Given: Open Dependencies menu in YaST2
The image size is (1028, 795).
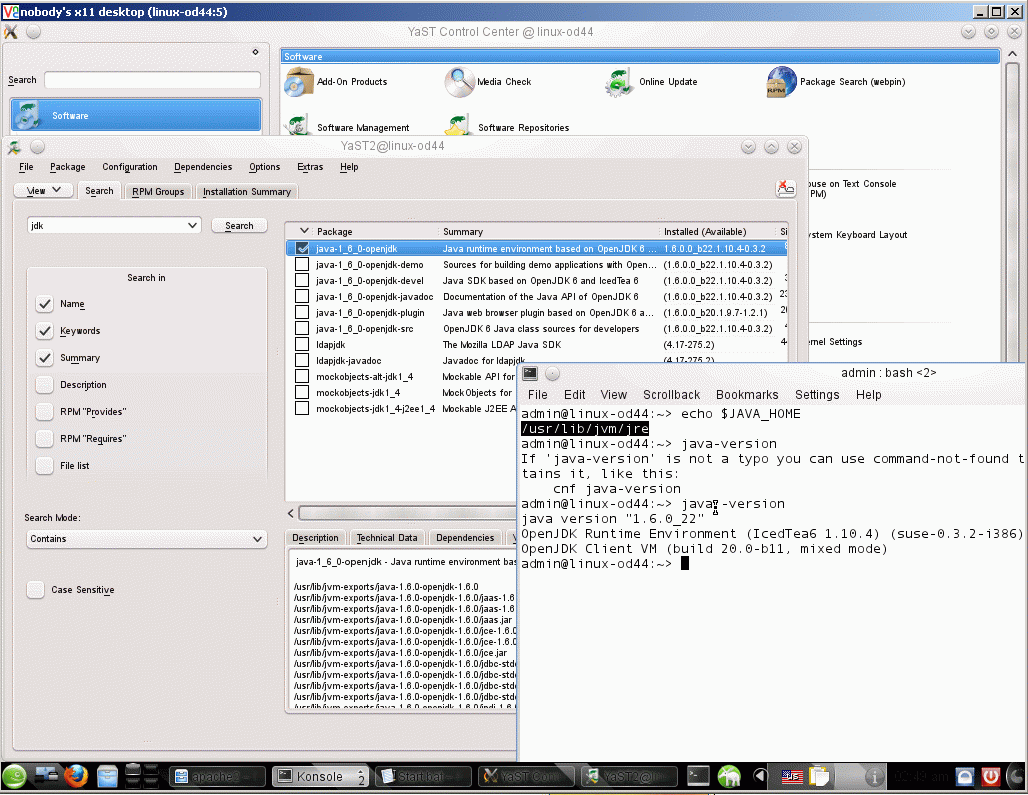Looking at the screenshot, I should tap(203, 167).
